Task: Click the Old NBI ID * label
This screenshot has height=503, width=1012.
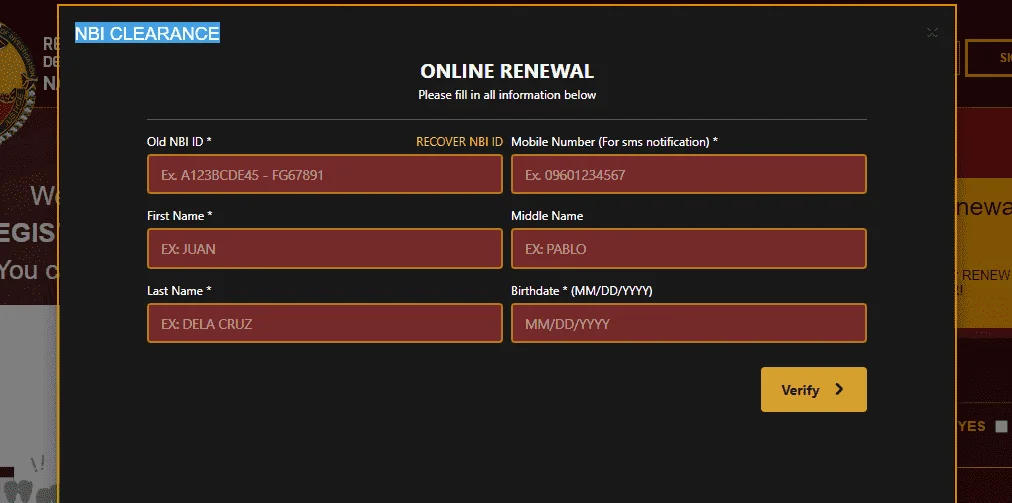Action: (179, 142)
